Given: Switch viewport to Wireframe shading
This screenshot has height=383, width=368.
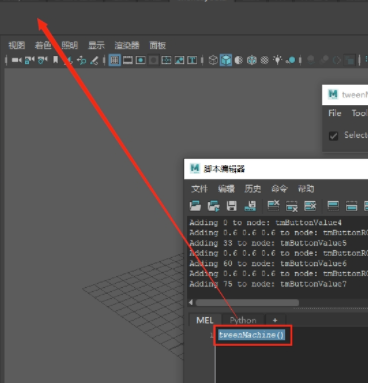Looking at the screenshot, I should tap(213, 60).
